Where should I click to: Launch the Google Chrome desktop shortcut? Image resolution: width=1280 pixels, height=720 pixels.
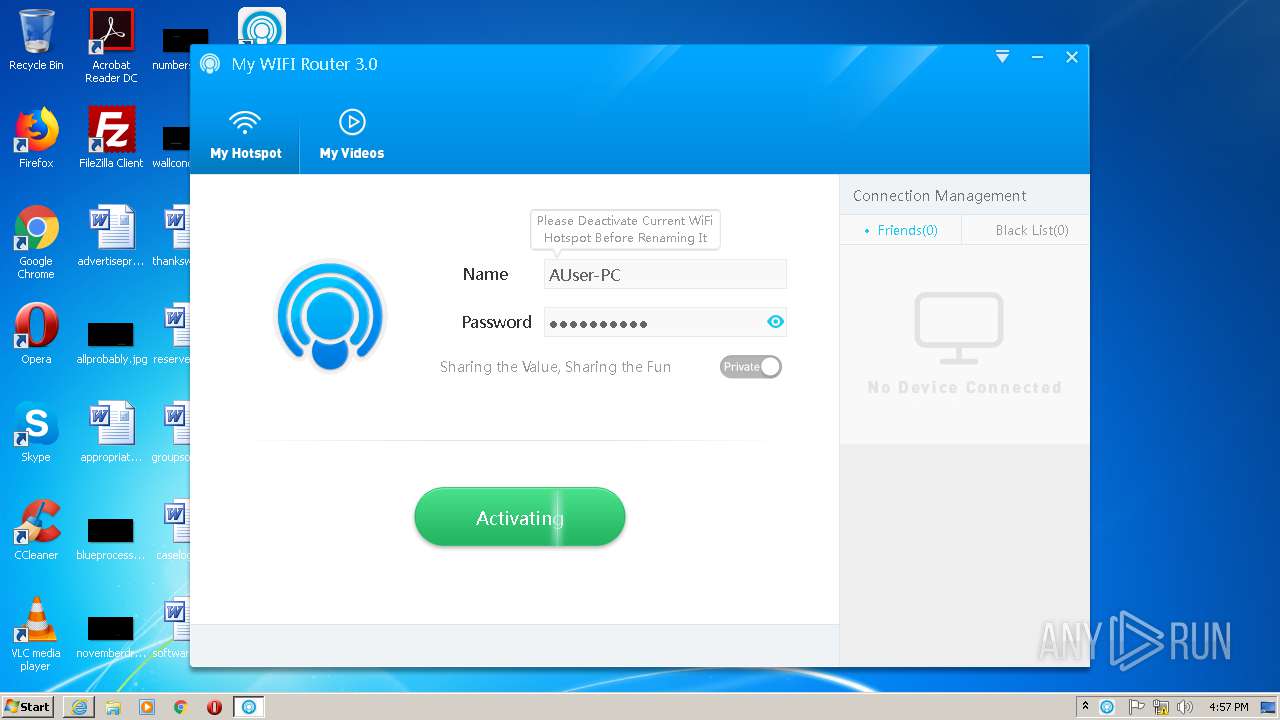[36, 243]
